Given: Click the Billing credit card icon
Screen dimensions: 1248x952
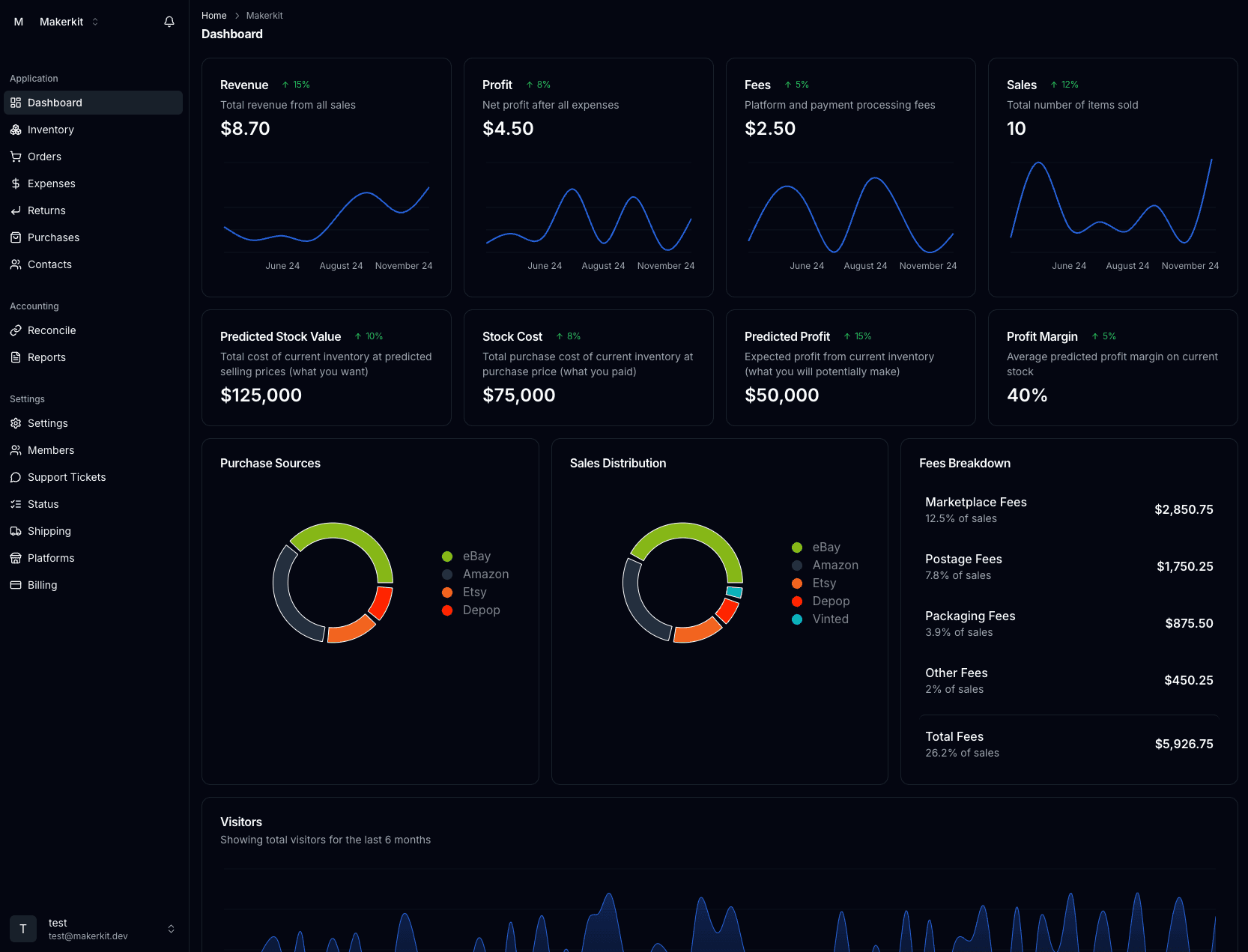Looking at the screenshot, I should (x=16, y=585).
